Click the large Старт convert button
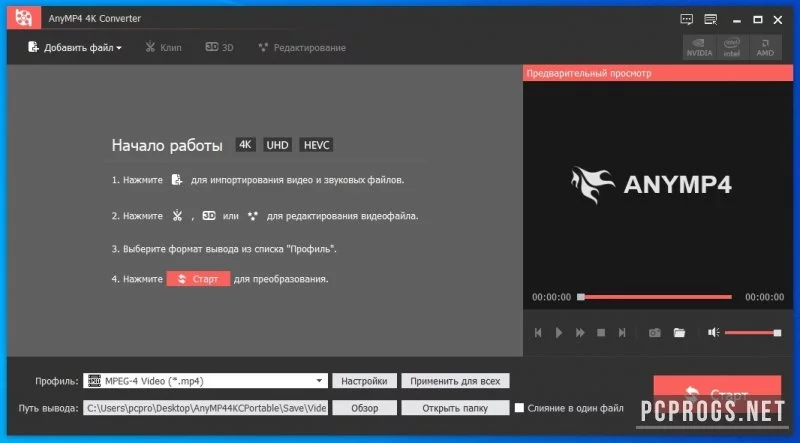The height and width of the screenshot is (443, 800). 717,393
